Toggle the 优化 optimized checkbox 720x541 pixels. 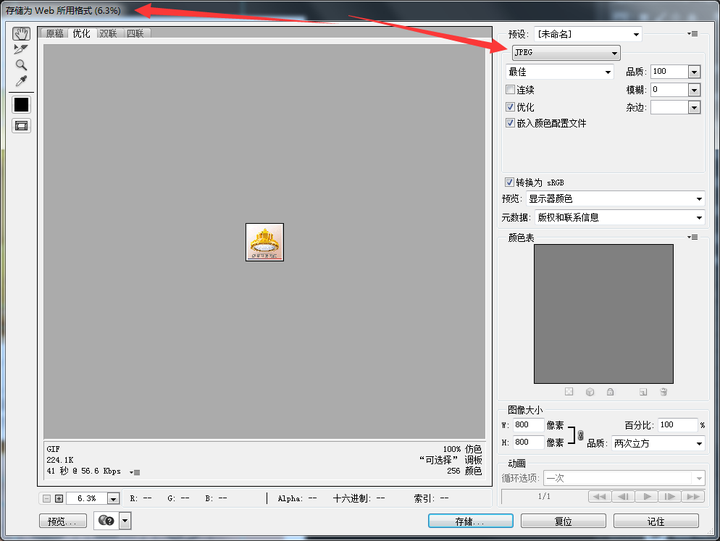point(510,107)
